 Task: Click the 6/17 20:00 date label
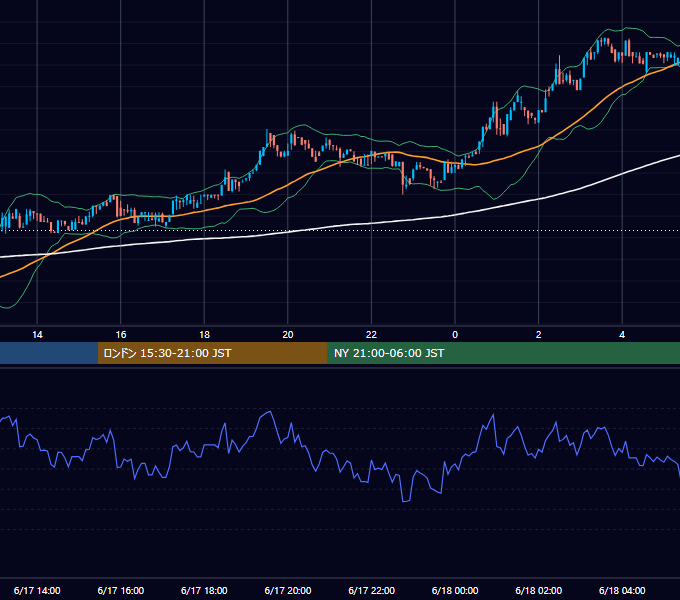pos(288,590)
